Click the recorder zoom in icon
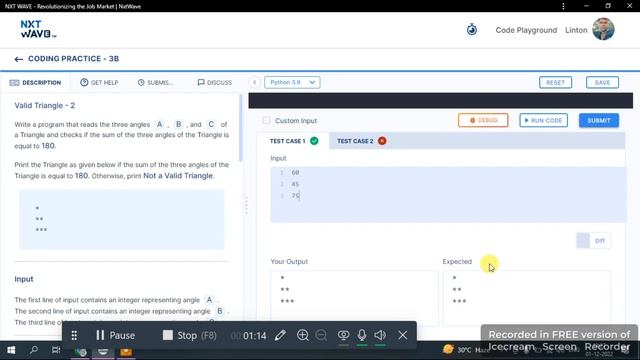Screen dimensions: 640x360 point(303,335)
